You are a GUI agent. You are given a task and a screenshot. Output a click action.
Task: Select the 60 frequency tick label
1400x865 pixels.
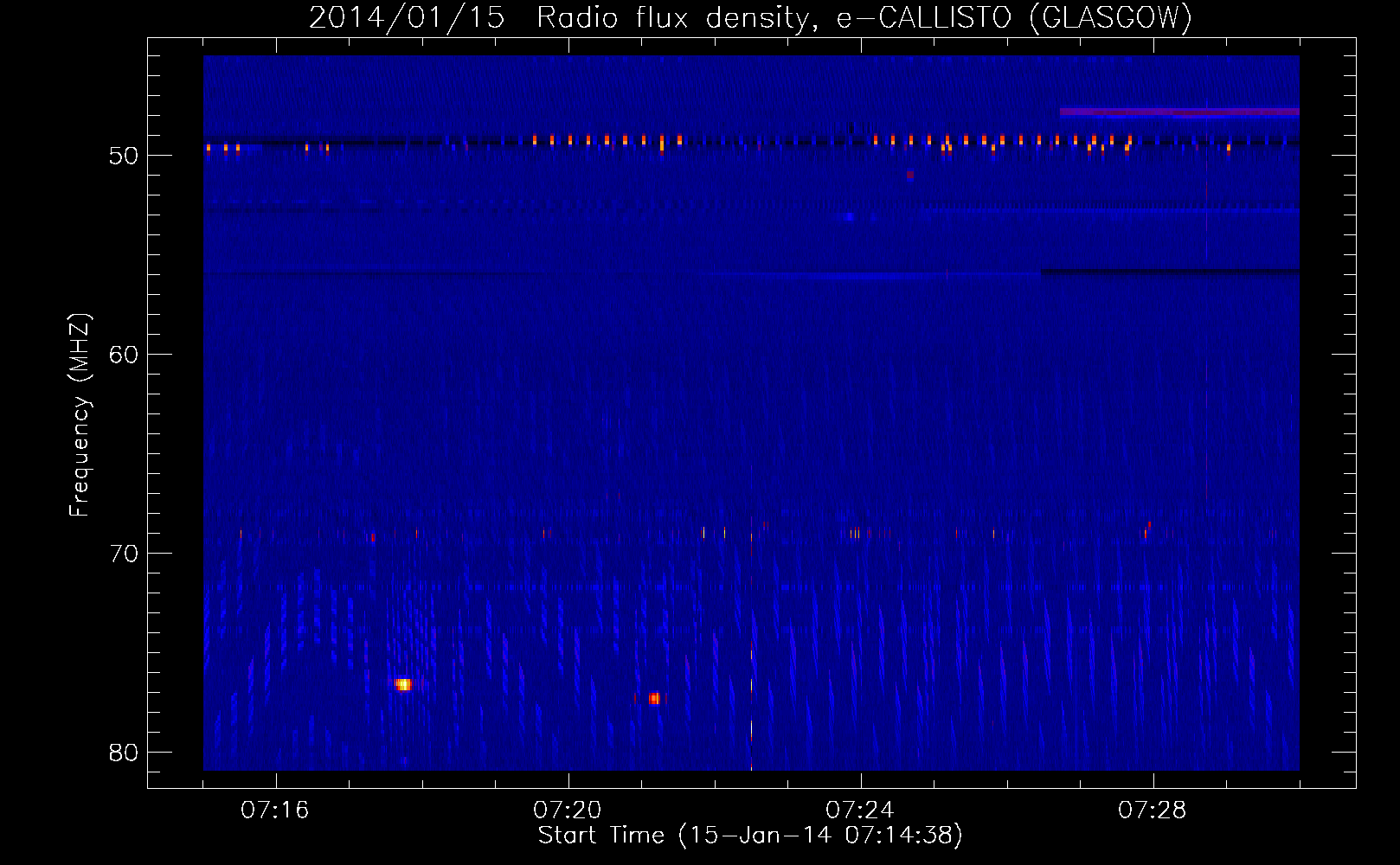(124, 355)
